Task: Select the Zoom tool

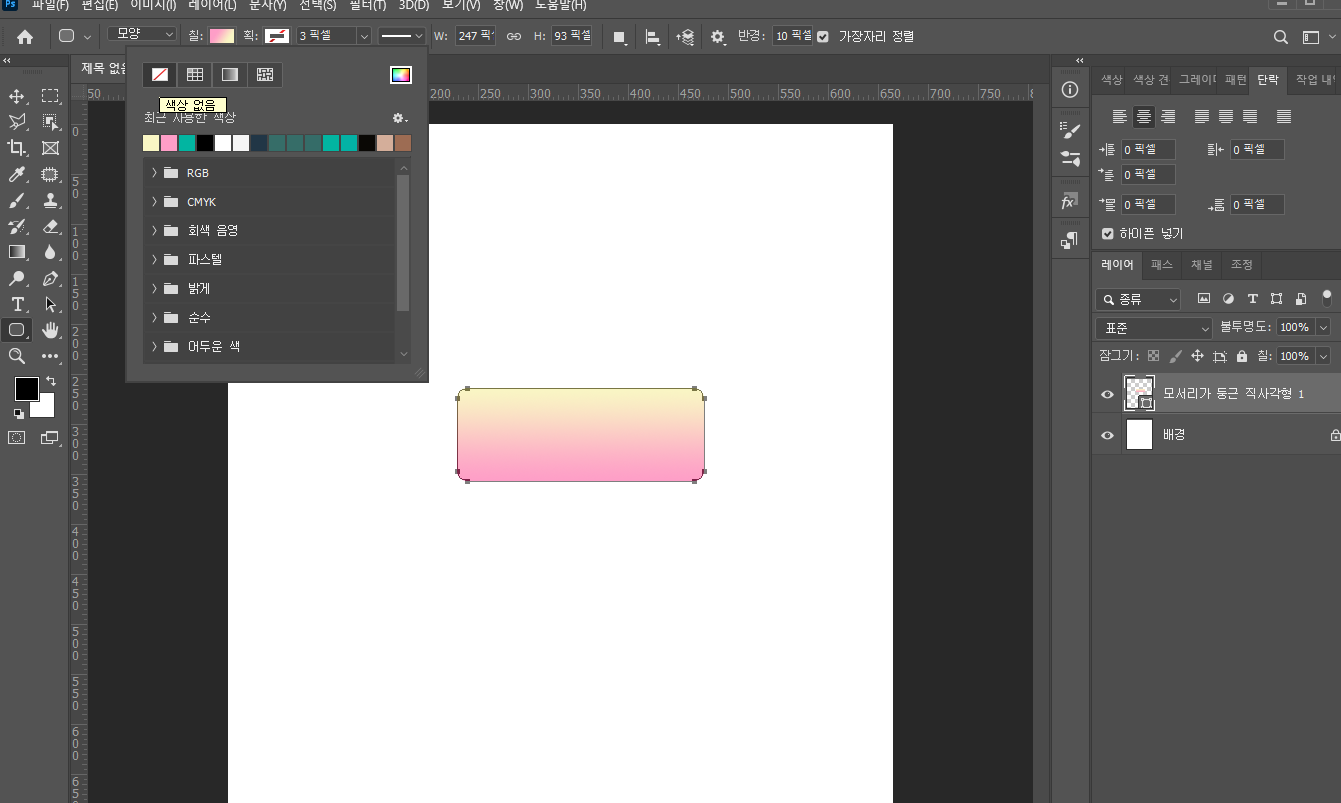Action: tap(17, 356)
